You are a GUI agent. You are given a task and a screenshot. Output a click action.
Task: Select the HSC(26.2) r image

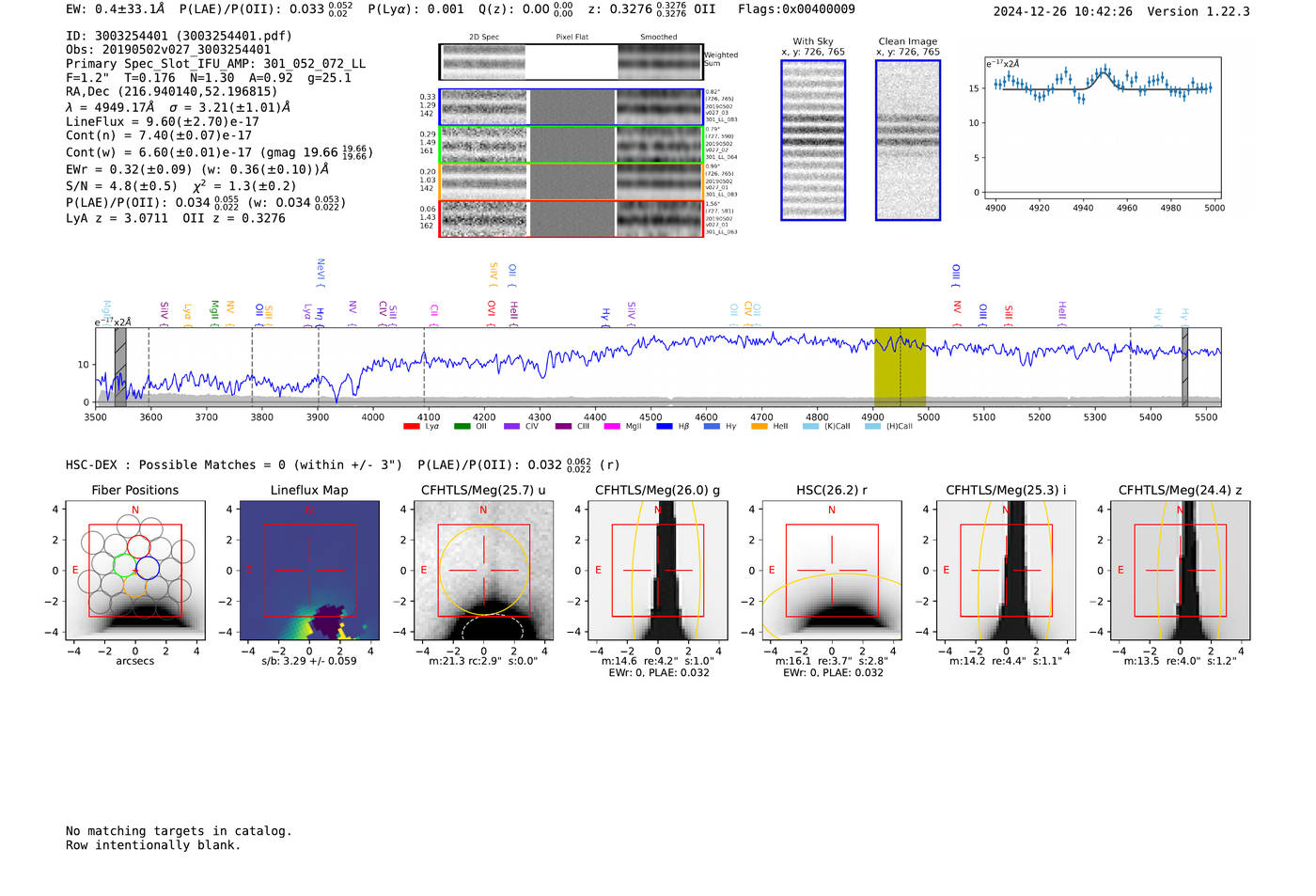tap(832, 571)
